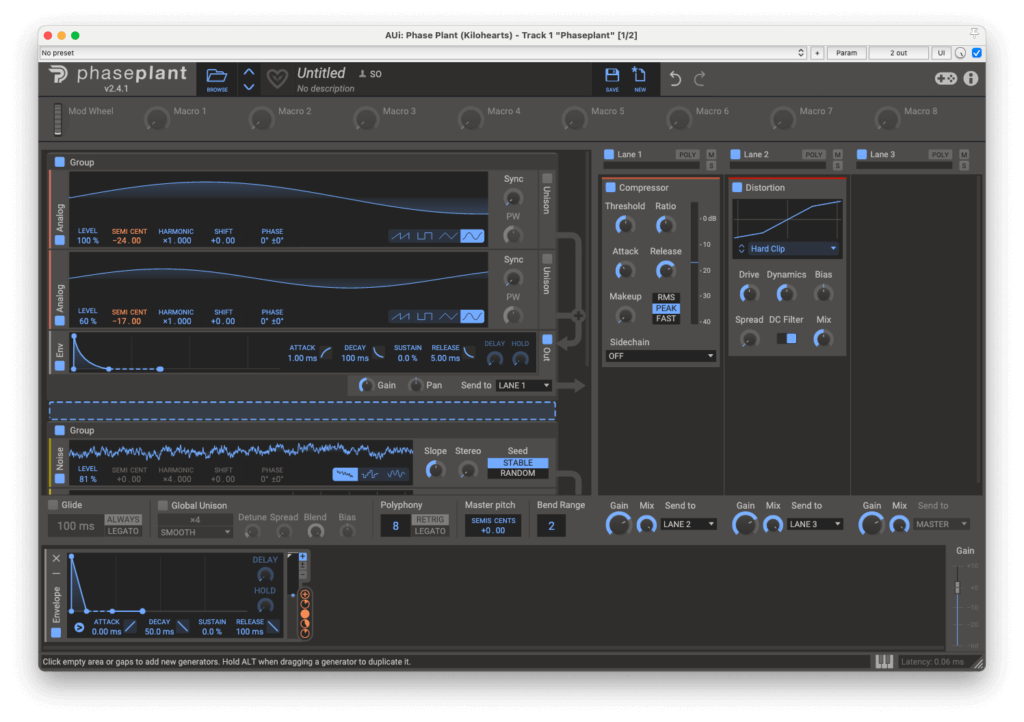Click the Param button in host bar
This screenshot has height=722, width=1024.
846,53
